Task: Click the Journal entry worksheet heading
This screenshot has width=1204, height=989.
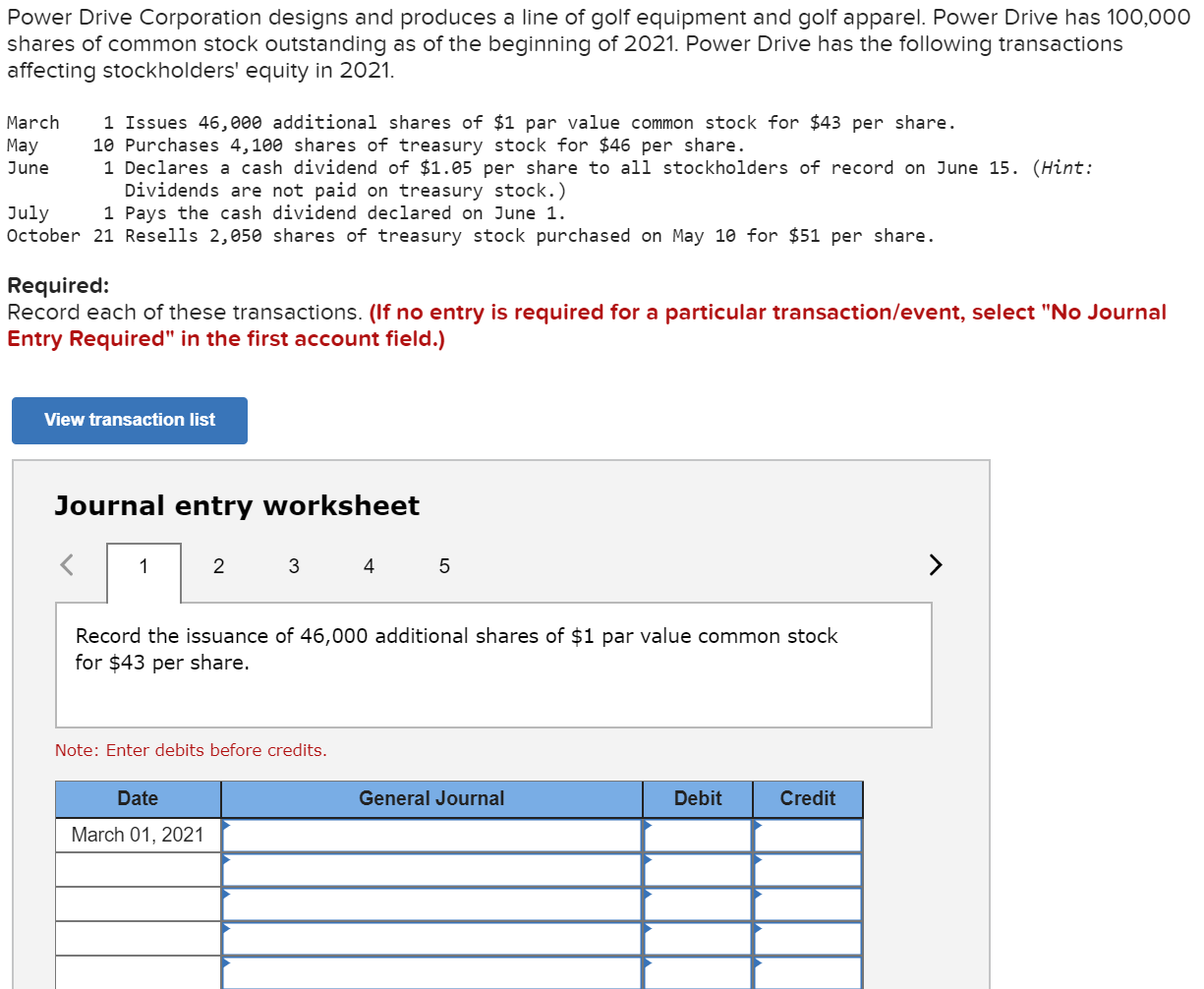Action: [x=237, y=505]
